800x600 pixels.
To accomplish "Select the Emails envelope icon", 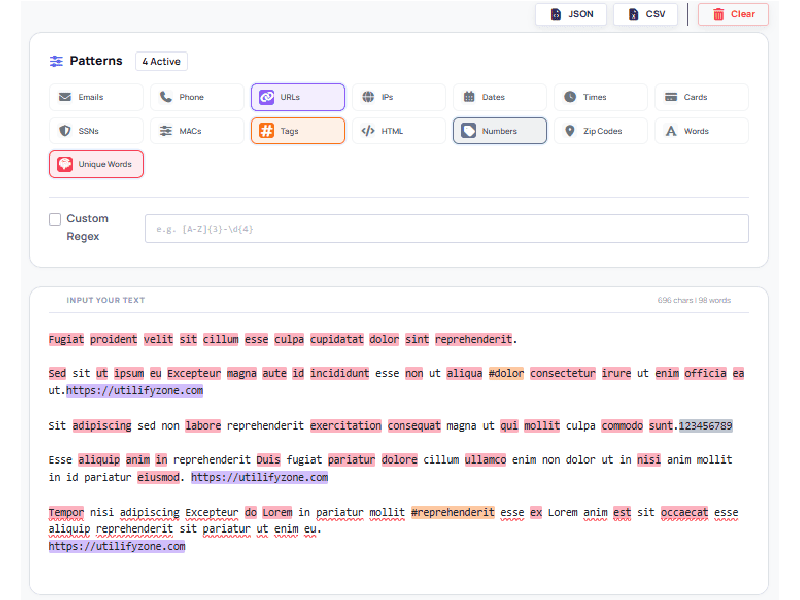I will (66, 96).
